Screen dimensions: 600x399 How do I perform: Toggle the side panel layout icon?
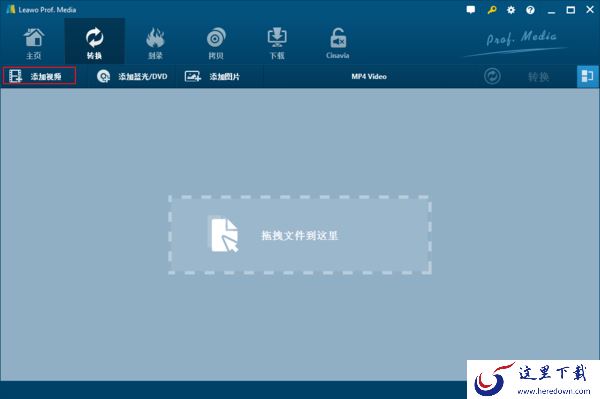[587, 76]
